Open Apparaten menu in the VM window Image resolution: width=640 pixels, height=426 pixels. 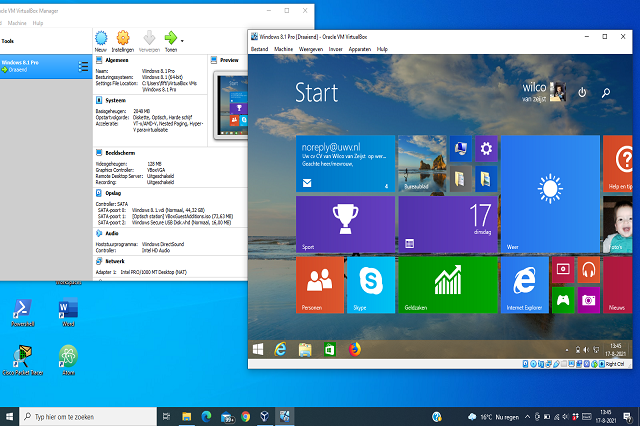pyautogui.click(x=360, y=49)
